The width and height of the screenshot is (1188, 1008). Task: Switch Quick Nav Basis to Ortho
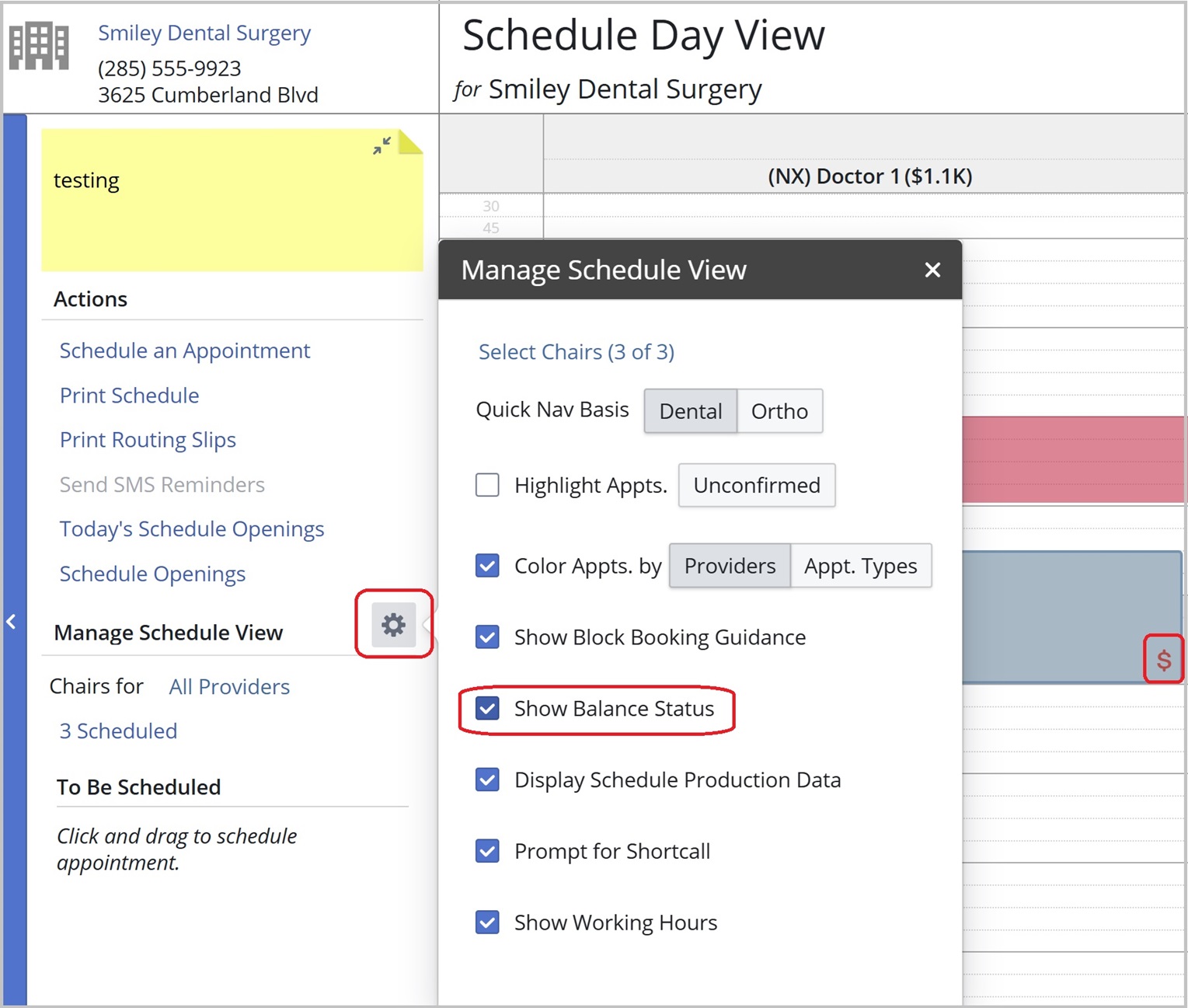(779, 411)
